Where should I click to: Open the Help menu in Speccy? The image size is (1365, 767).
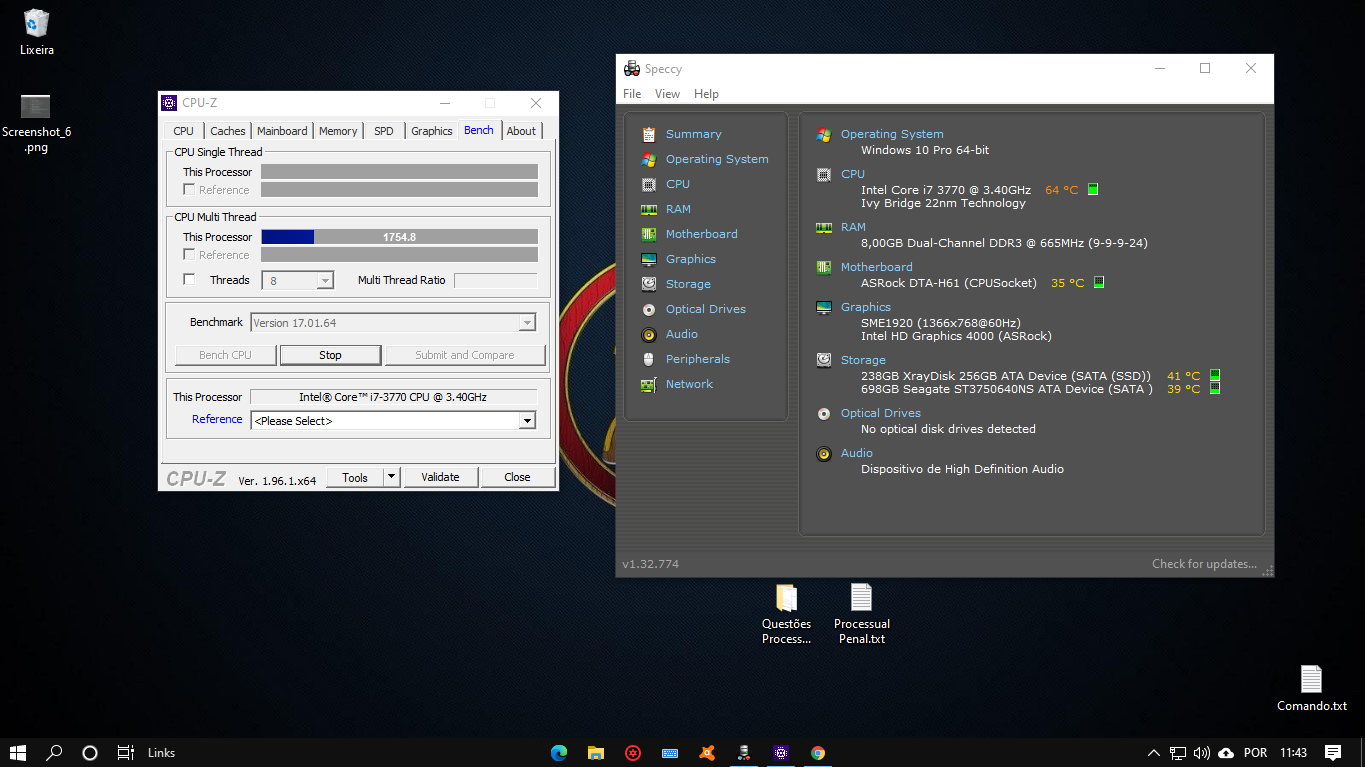click(x=706, y=94)
